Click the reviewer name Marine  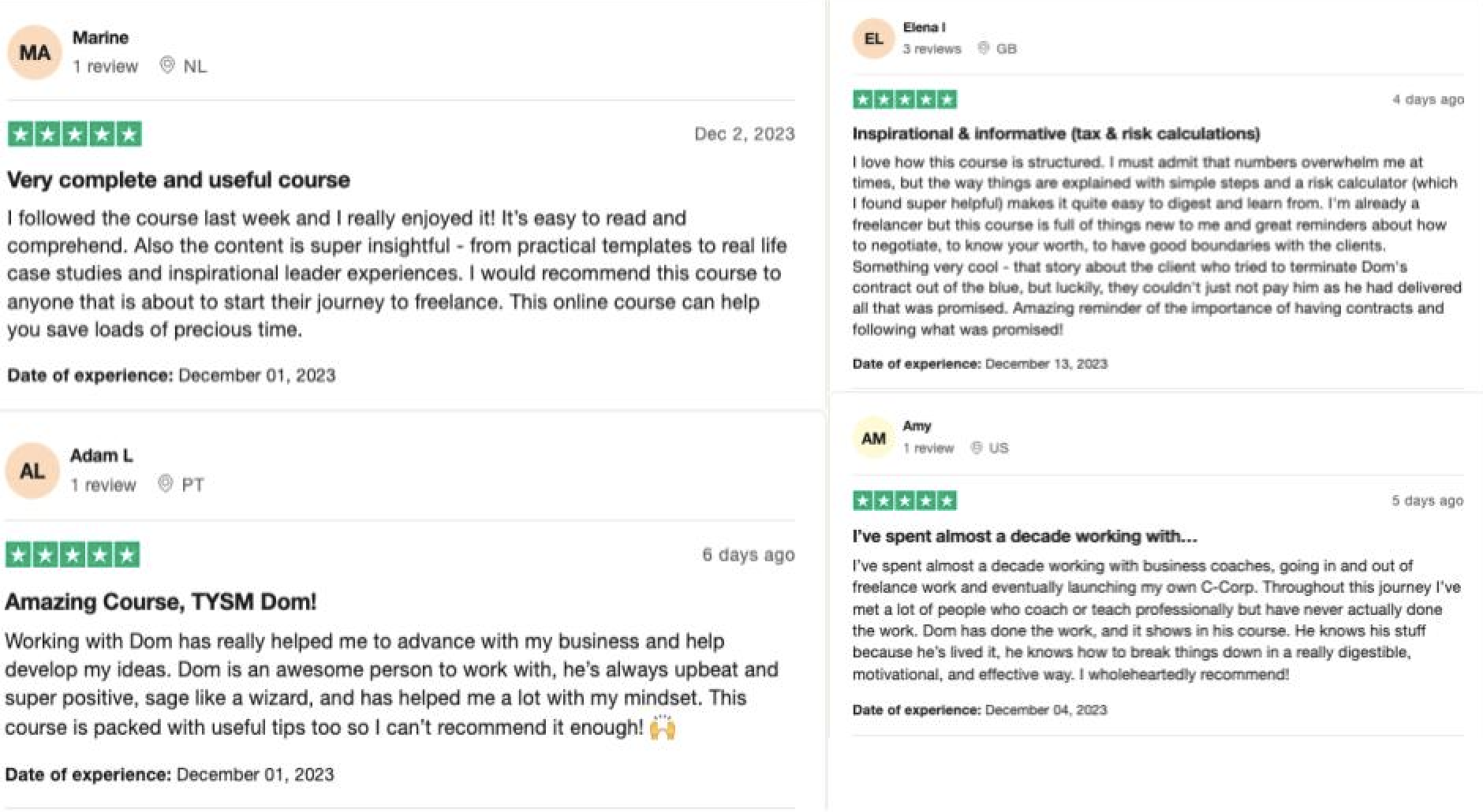pyautogui.click(x=100, y=38)
